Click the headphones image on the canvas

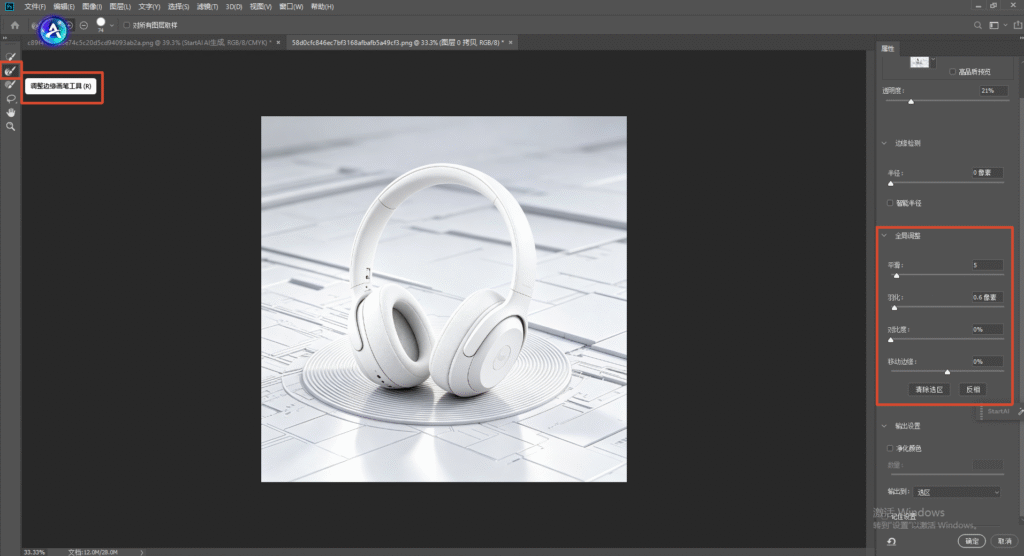click(443, 299)
